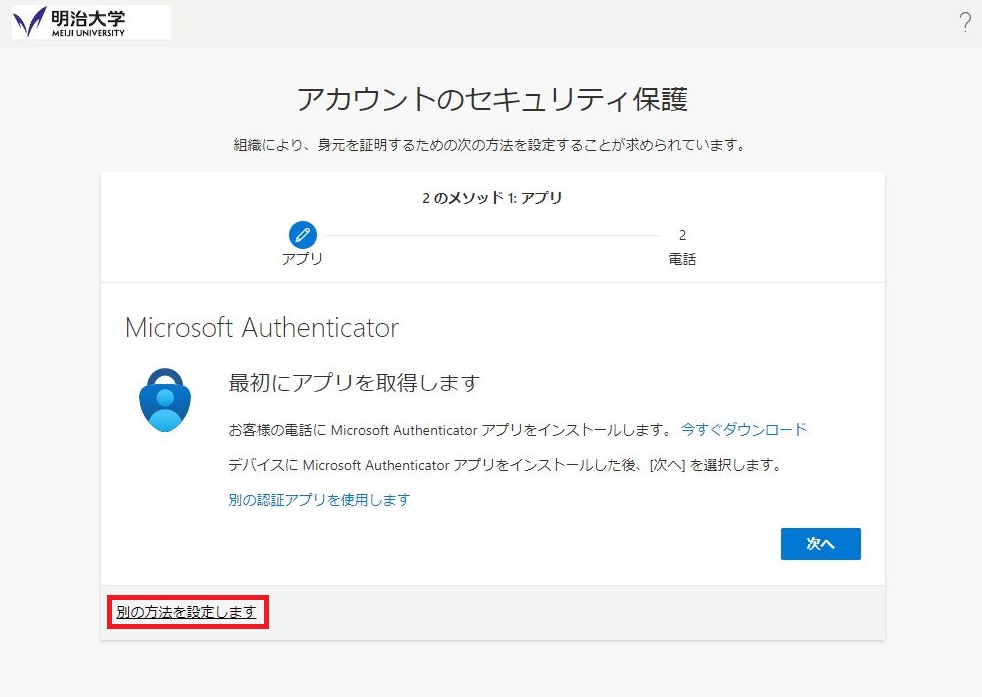The height and width of the screenshot is (697, 982).
Task: Open the help question mark icon
Action: 965,22
